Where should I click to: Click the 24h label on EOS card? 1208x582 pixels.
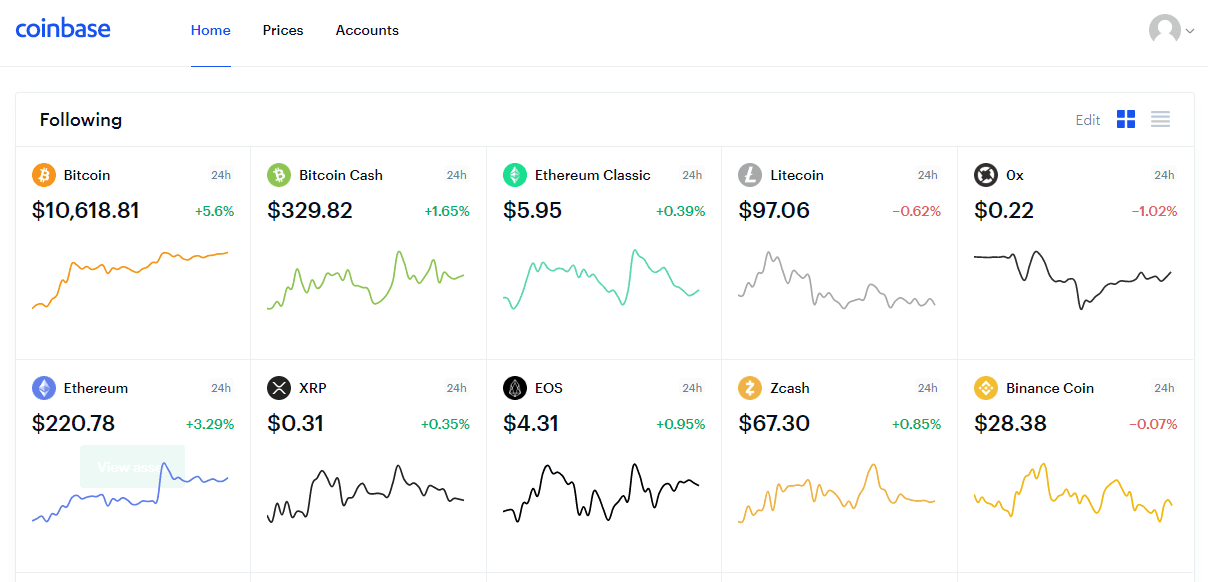692,388
